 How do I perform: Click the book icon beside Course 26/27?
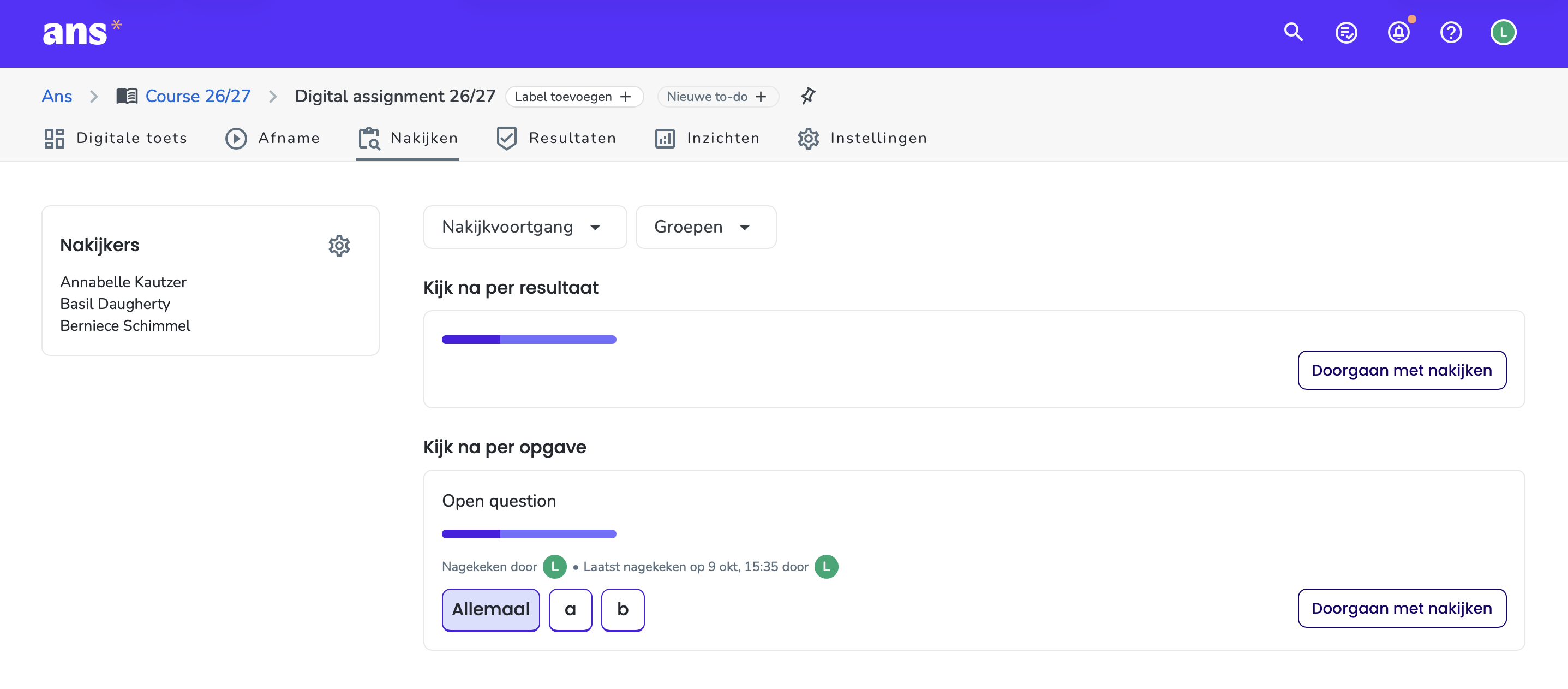pos(127,96)
